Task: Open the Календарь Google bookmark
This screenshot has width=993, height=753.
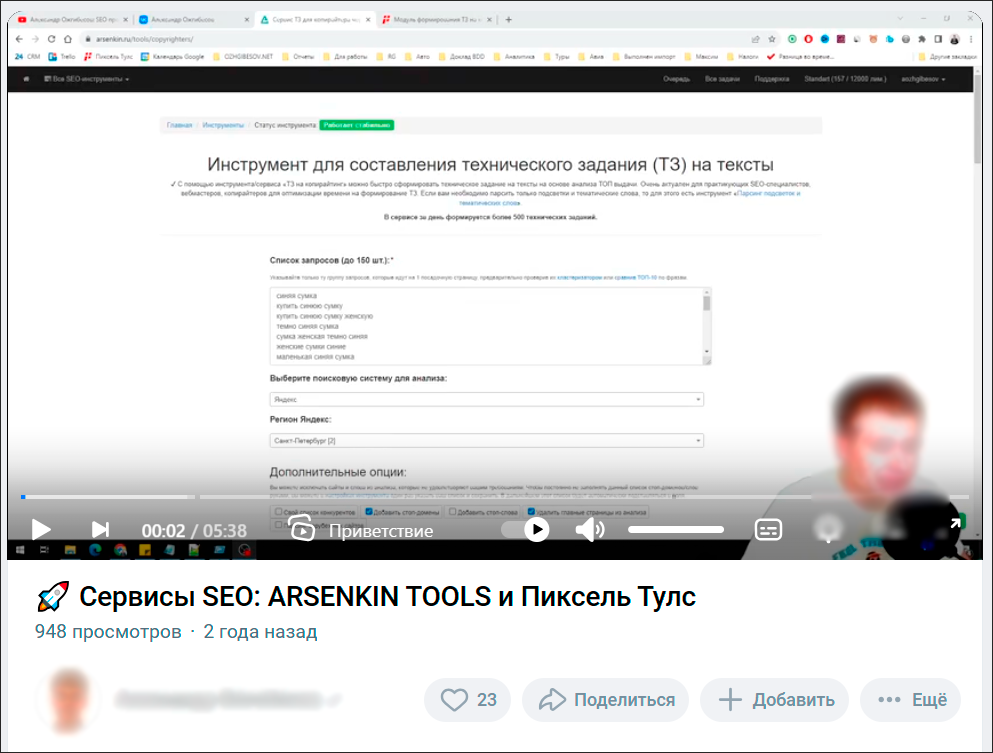Action: pyautogui.click(x=172, y=56)
